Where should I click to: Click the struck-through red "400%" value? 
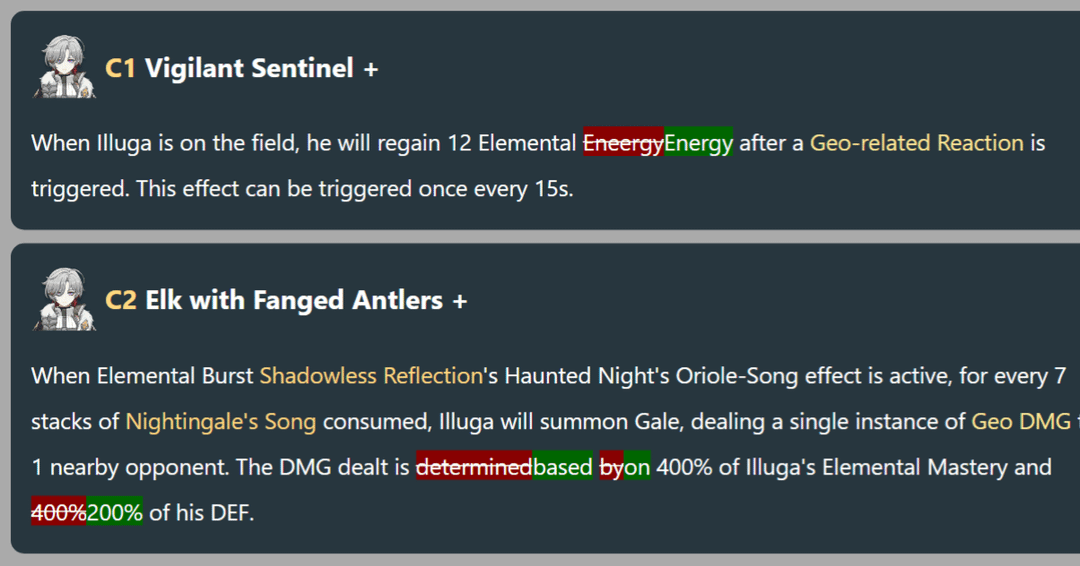point(58,513)
